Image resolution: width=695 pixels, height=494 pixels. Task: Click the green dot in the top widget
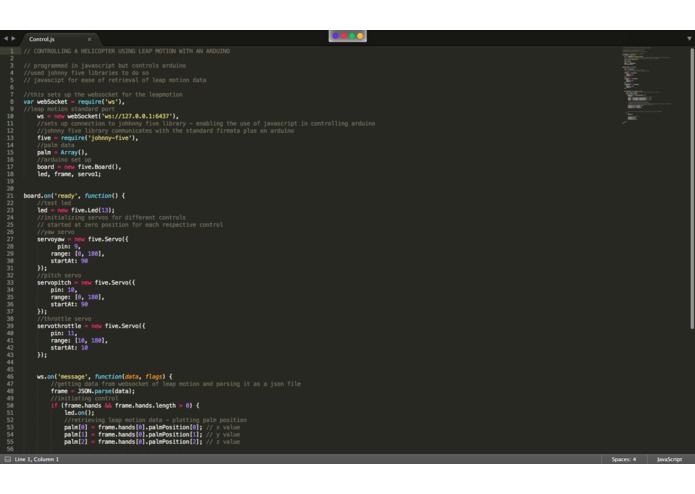point(352,36)
